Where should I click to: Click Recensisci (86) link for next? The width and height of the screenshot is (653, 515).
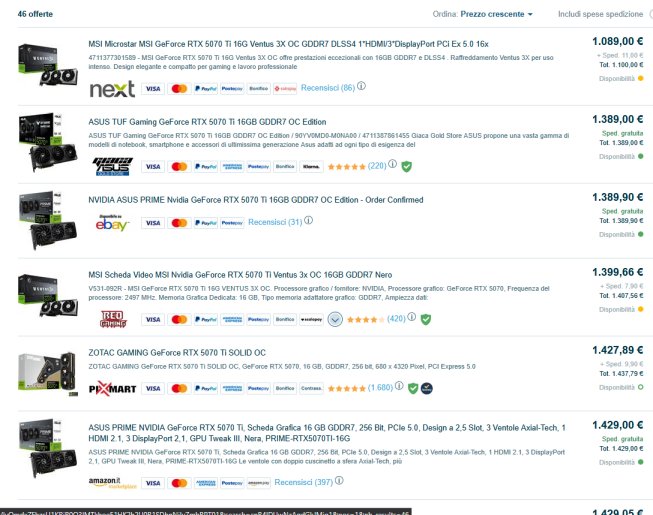328,88
